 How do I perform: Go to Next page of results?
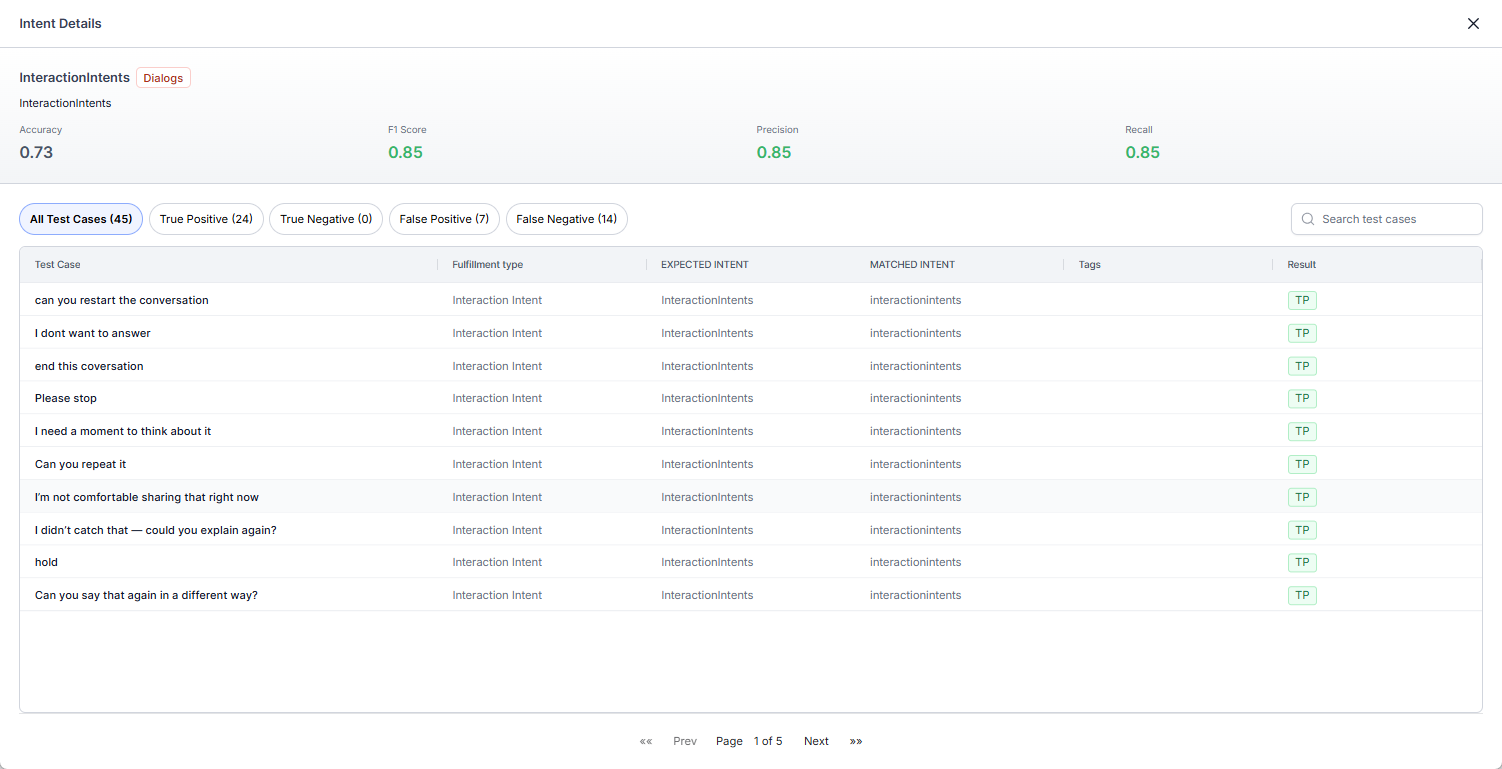pos(816,741)
